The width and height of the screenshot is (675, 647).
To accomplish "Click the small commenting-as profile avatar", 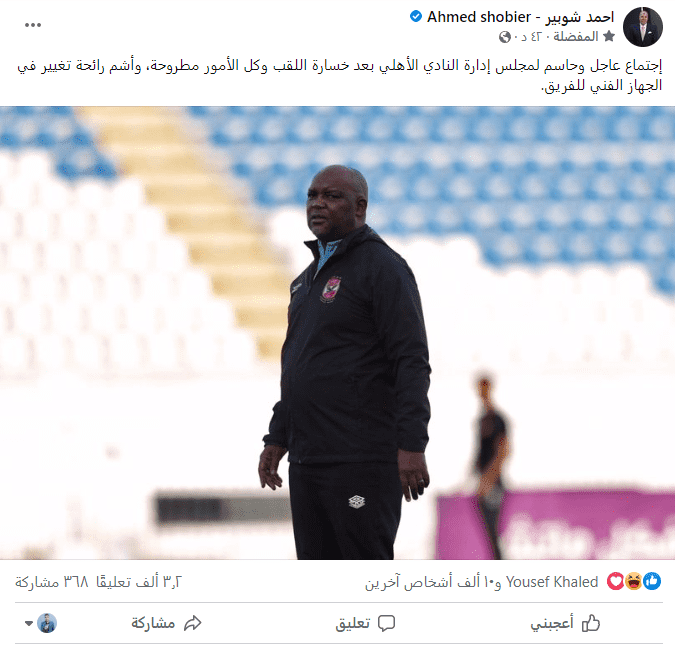I will [46, 623].
